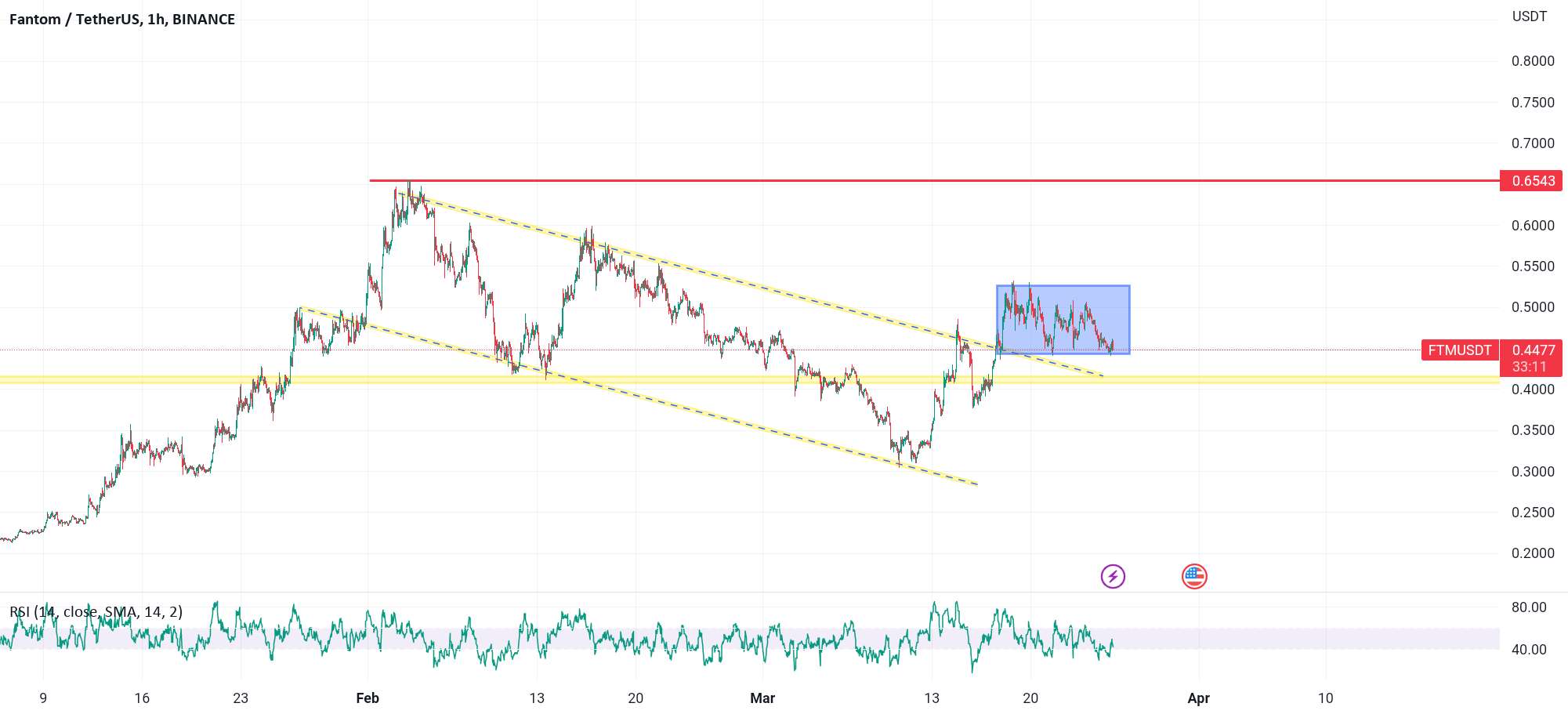Select the blue consolidation rectangle
Viewport: 1568px width, 714px height.
1063,320
